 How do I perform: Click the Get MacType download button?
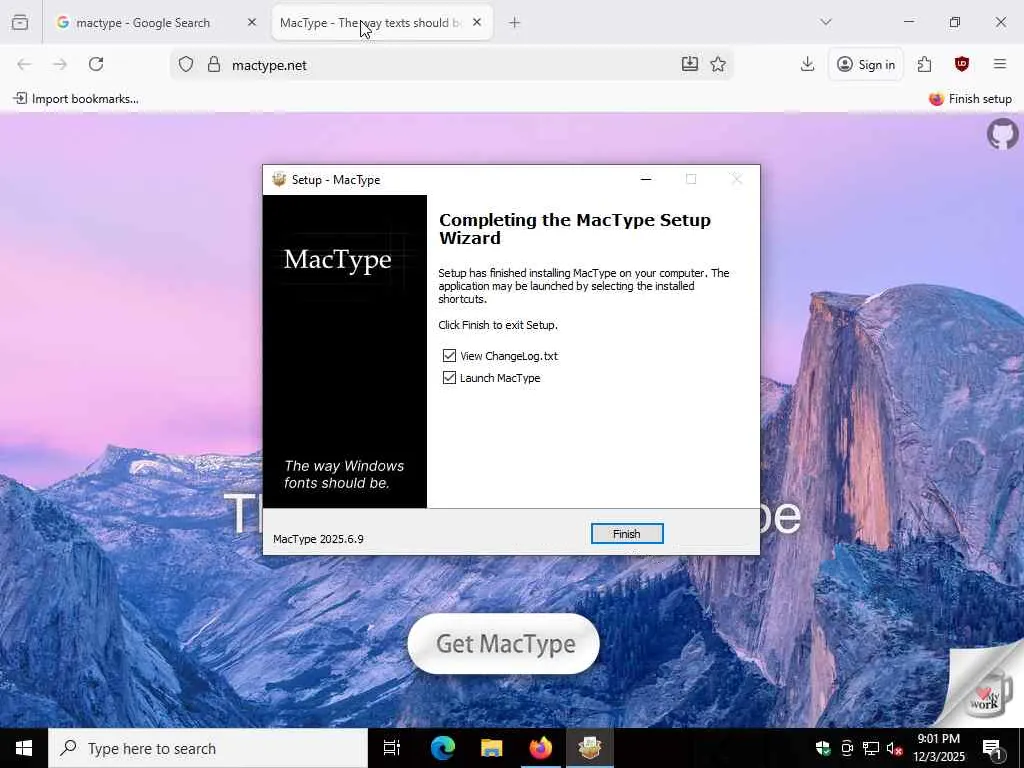click(504, 643)
